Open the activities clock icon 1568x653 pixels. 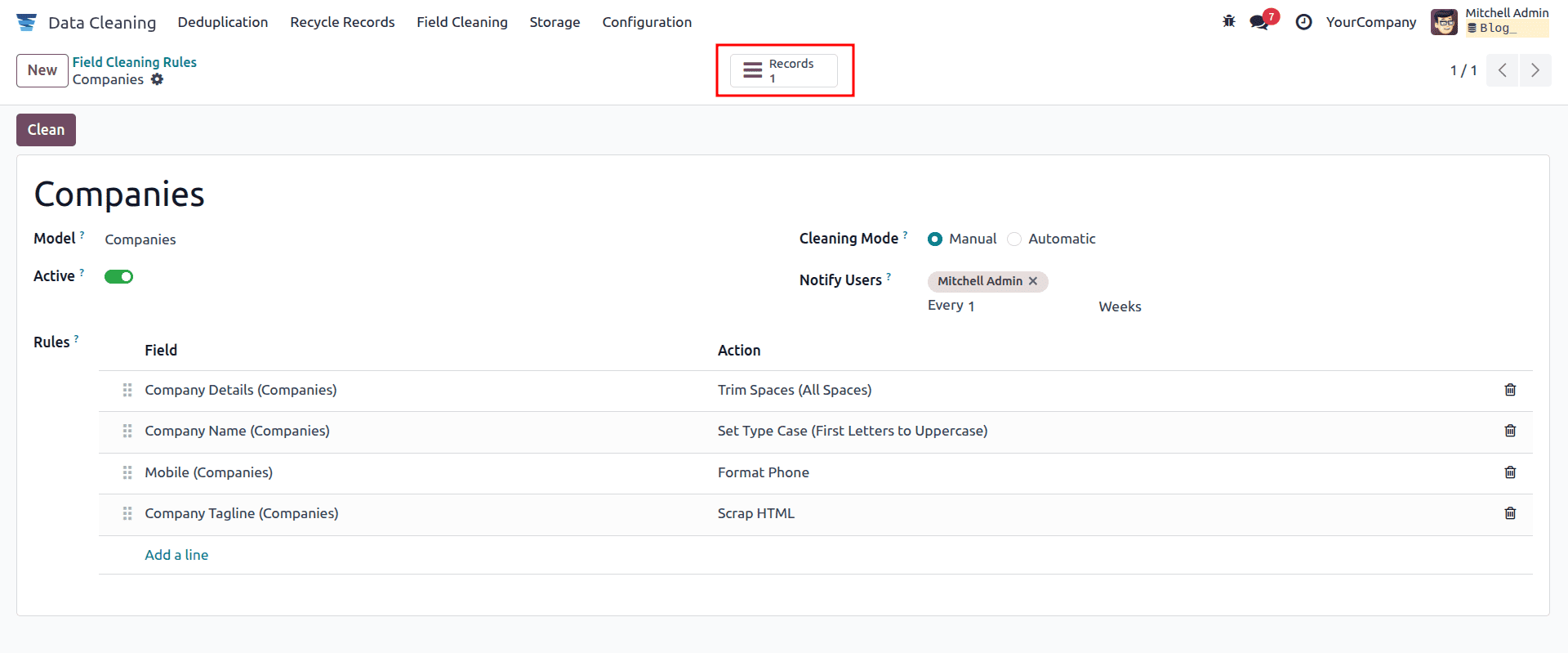tap(1304, 22)
